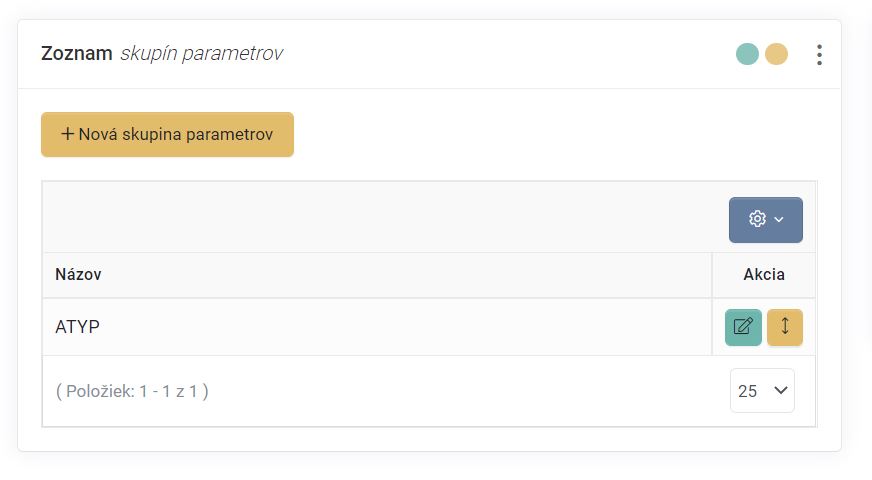Open the three-dot card options menu
Screen dimensions: 872x480
[819, 55]
